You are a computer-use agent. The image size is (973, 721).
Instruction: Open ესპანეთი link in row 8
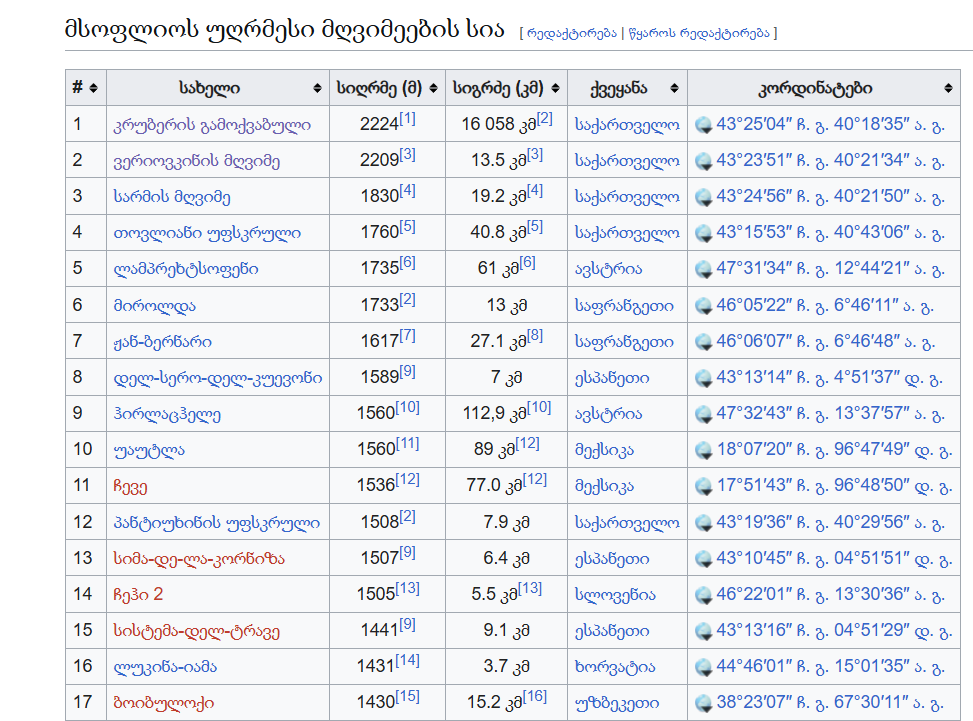click(612, 378)
